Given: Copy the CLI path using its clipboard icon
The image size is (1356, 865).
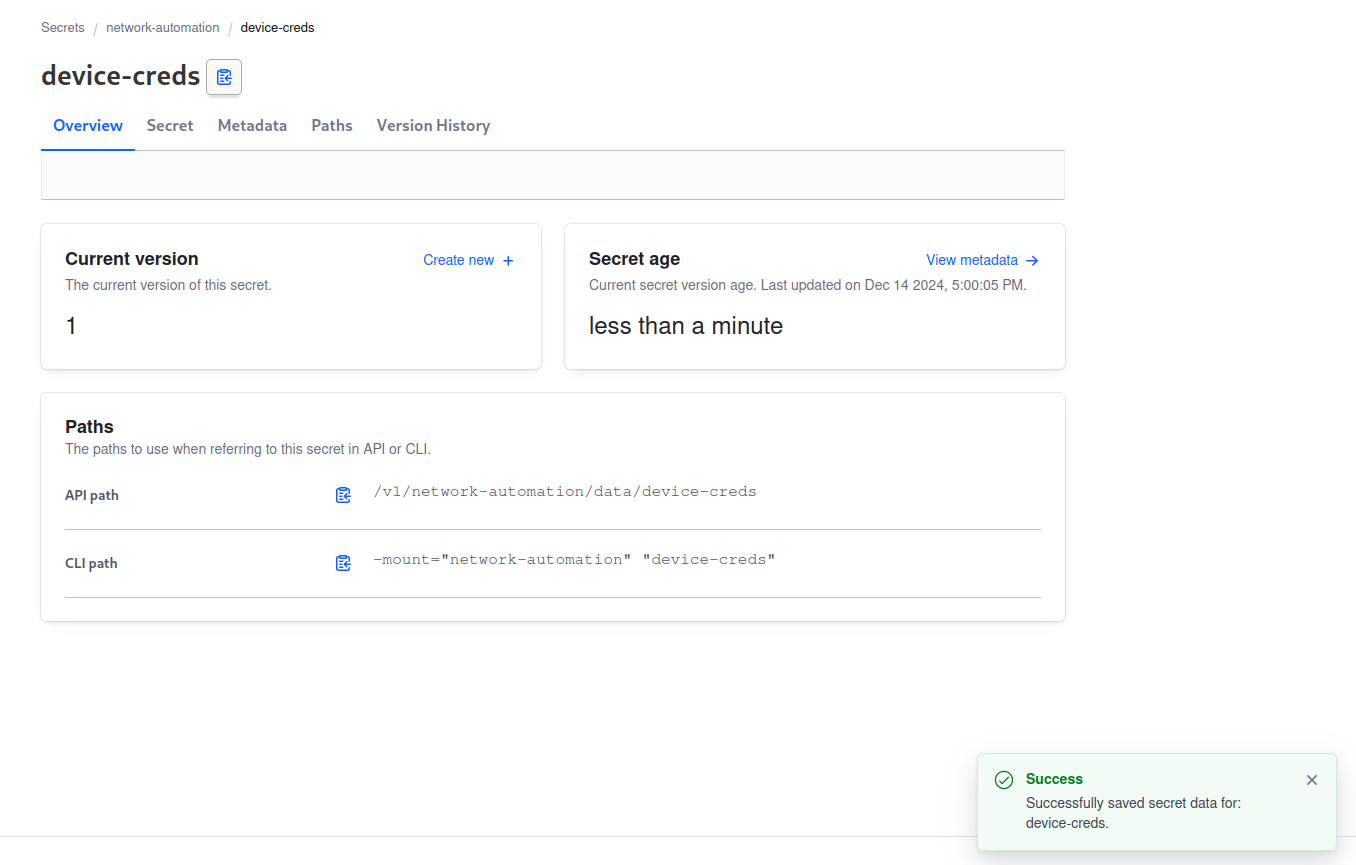Looking at the screenshot, I should [x=343, y=563].
